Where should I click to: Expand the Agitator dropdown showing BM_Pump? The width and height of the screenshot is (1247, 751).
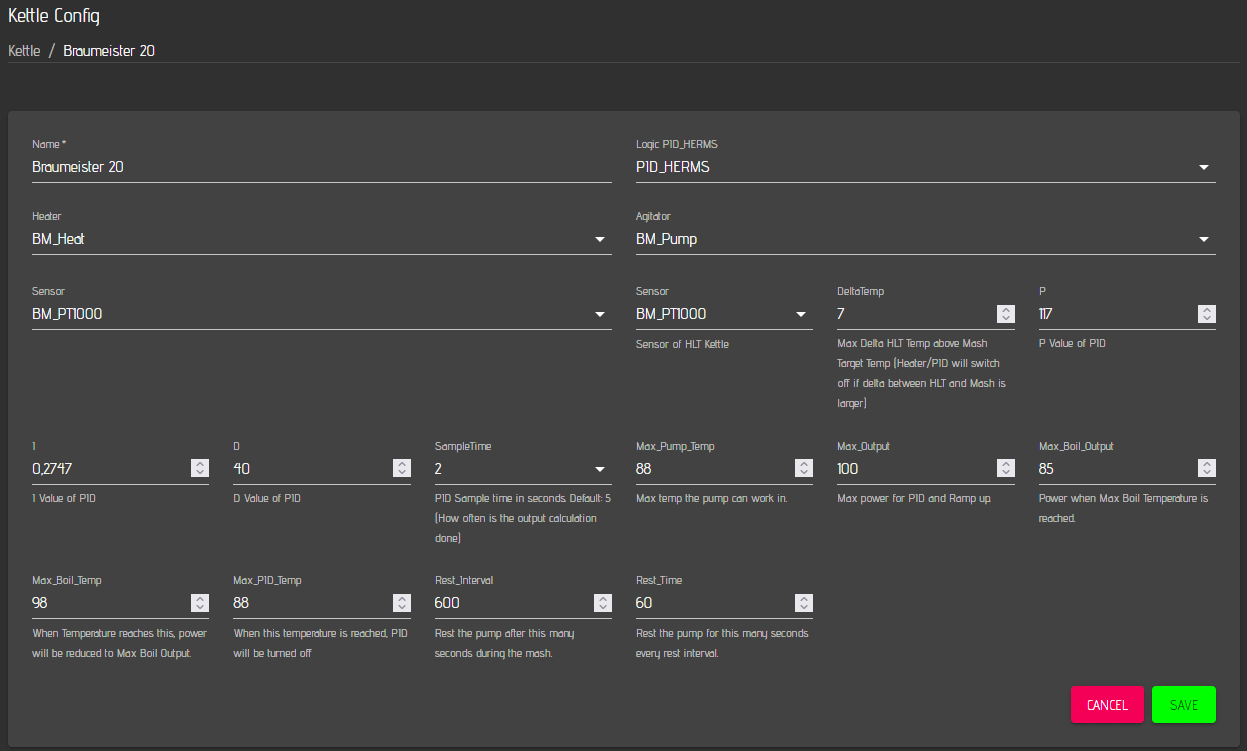(x=1204, y=239)
